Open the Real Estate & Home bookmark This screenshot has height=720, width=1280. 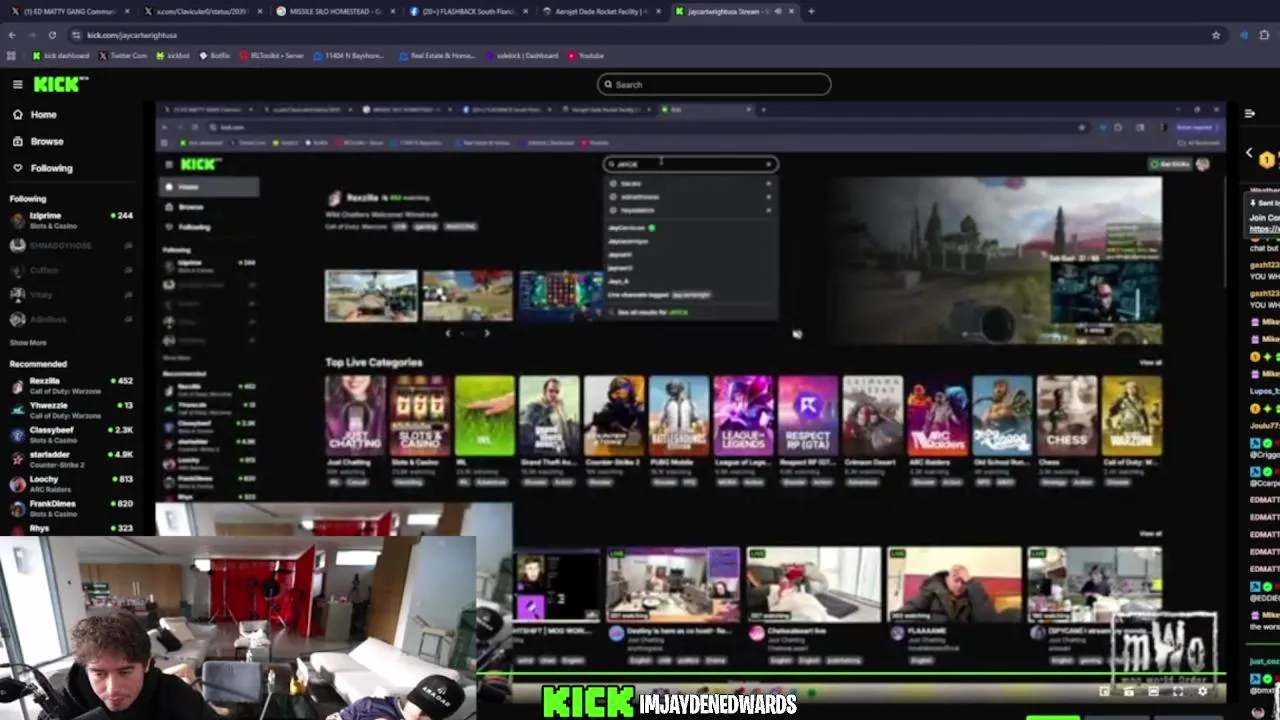pos(437,56)
